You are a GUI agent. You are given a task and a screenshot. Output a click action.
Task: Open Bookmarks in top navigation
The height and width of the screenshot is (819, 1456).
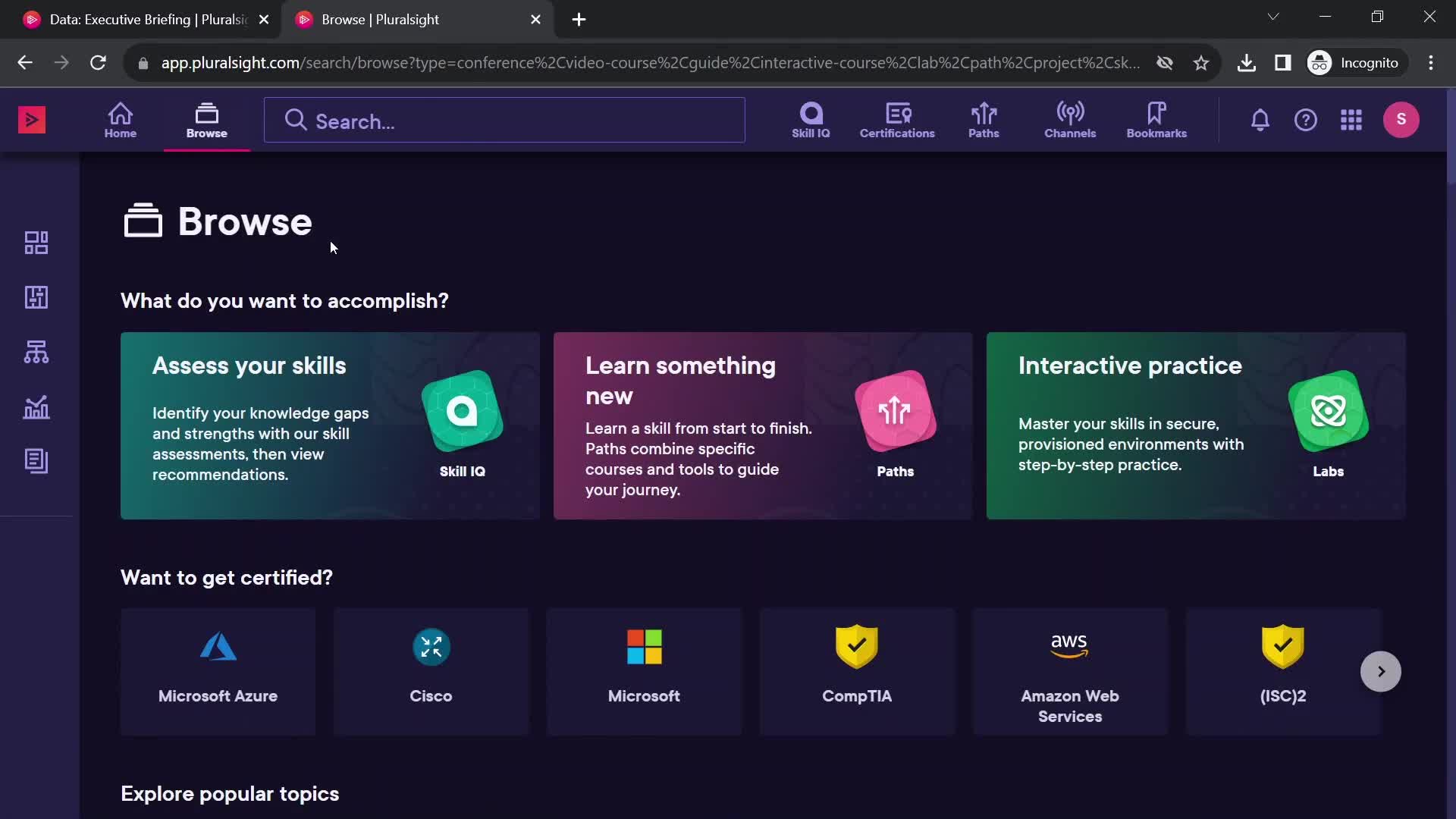(1156, 120)
